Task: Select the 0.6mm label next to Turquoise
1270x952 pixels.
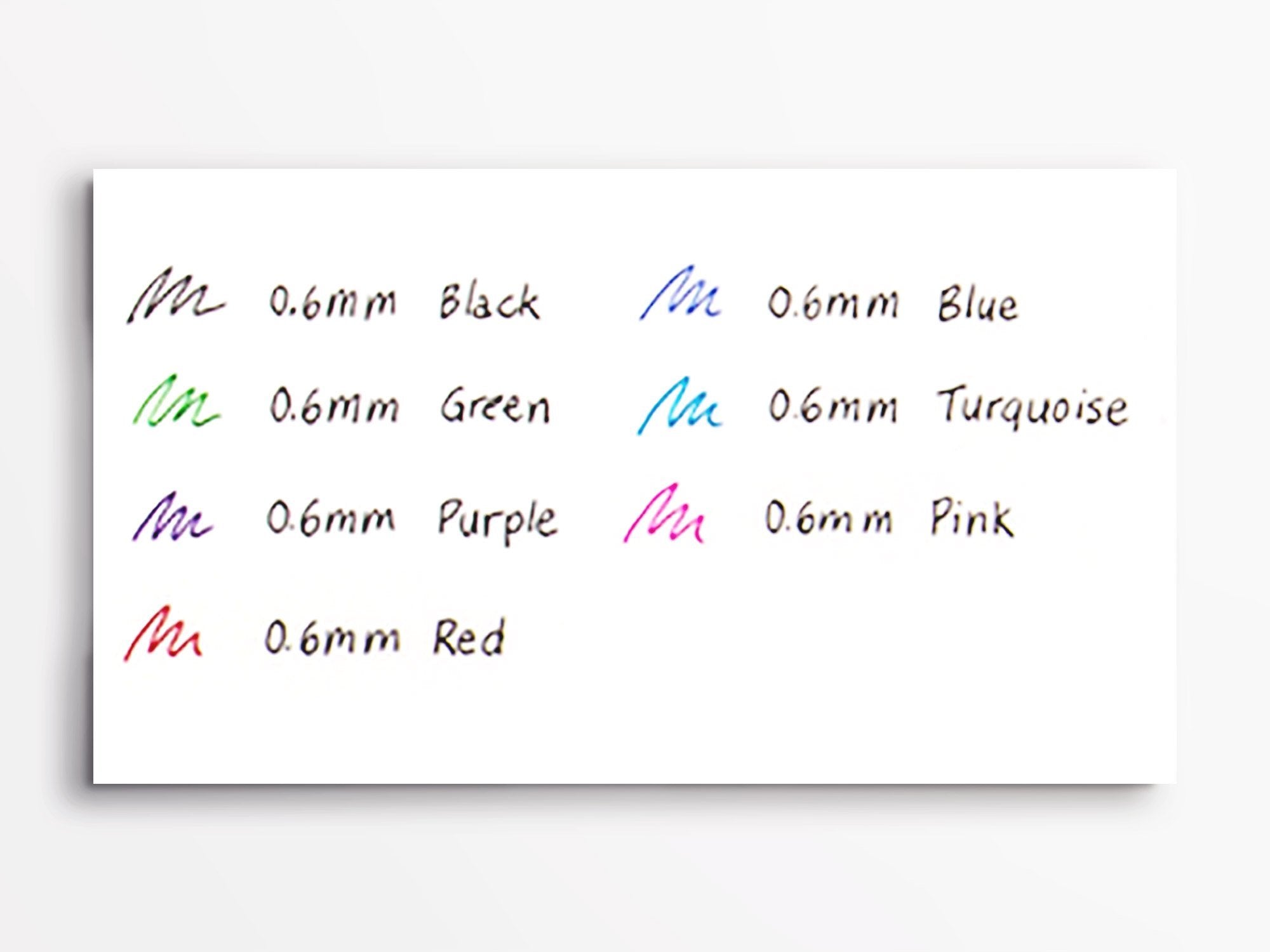Action: point(833,407)
